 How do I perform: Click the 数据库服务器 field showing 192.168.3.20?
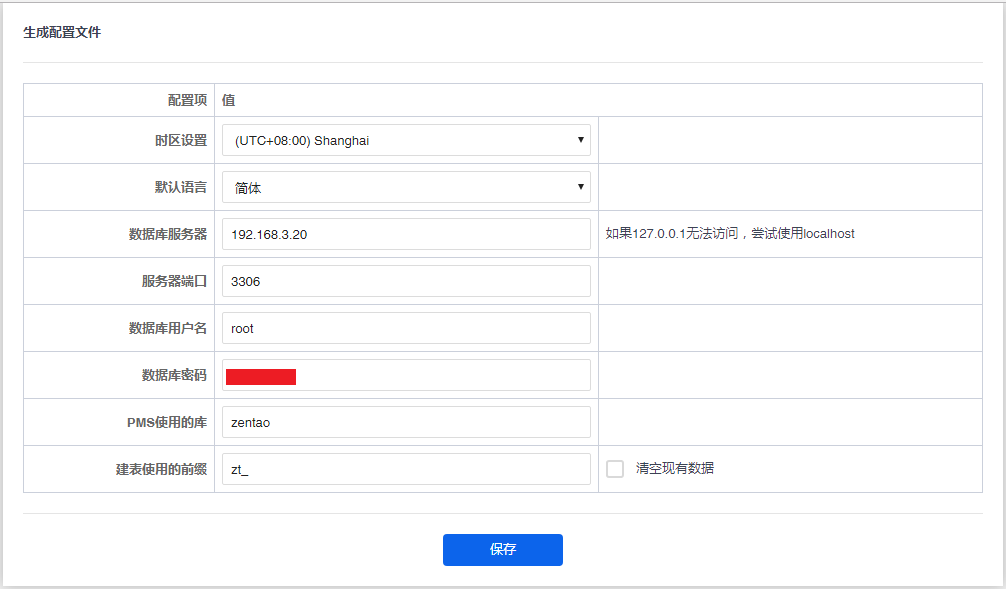[x=406, y=234]
